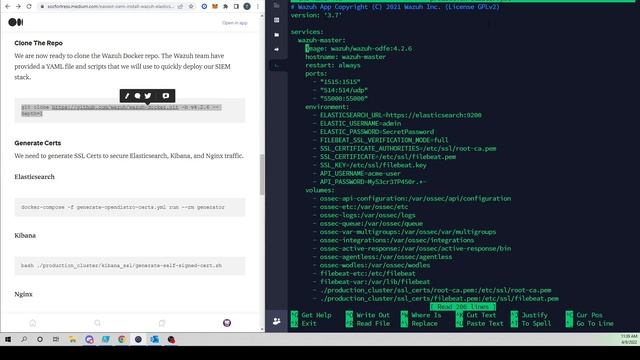
Task: Click the 'filebeat-etc:/etc/filebeat' line
Action: (367, 273)
